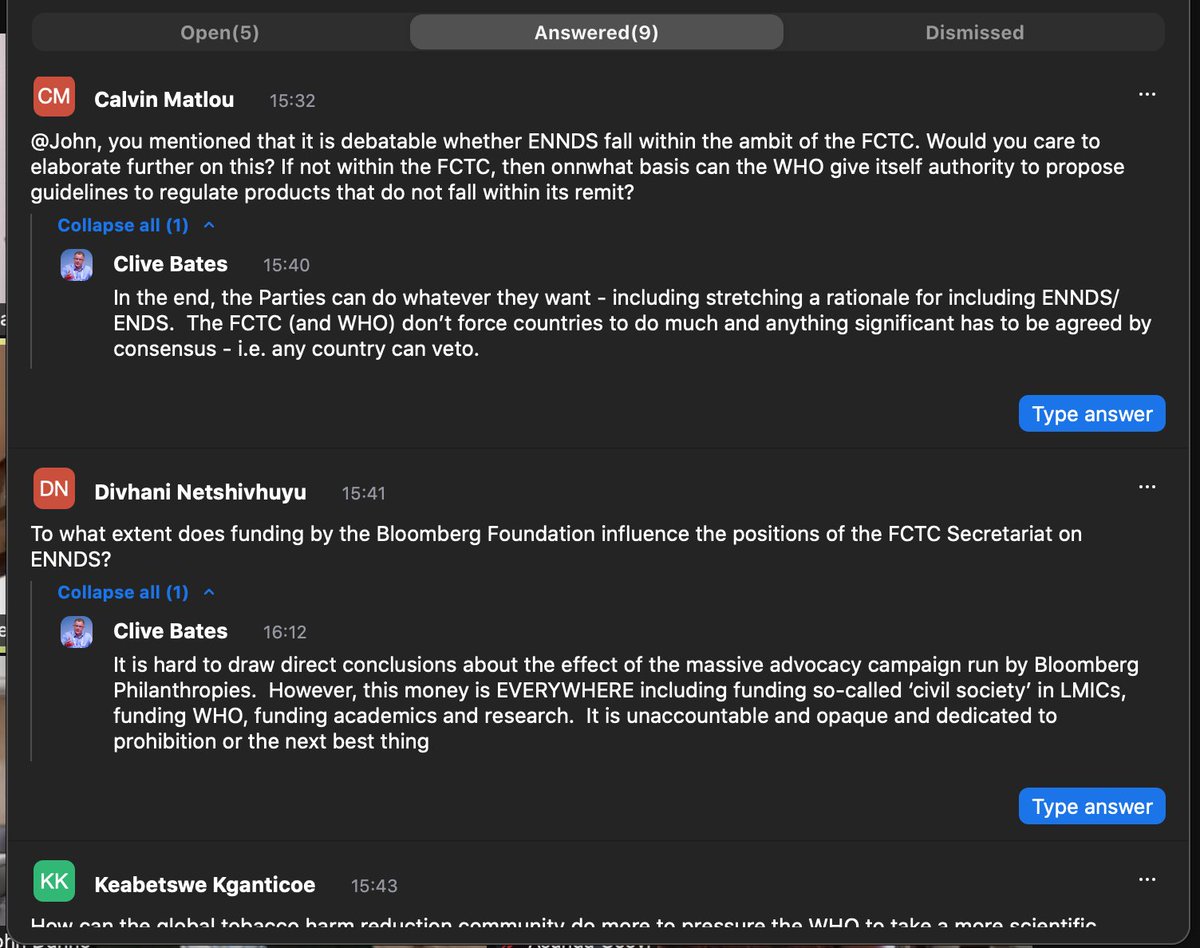The image size is (1200, 948).
Task: Switch to the Open(5) tab
Action: pyautogui.click(x=220, y=33)
